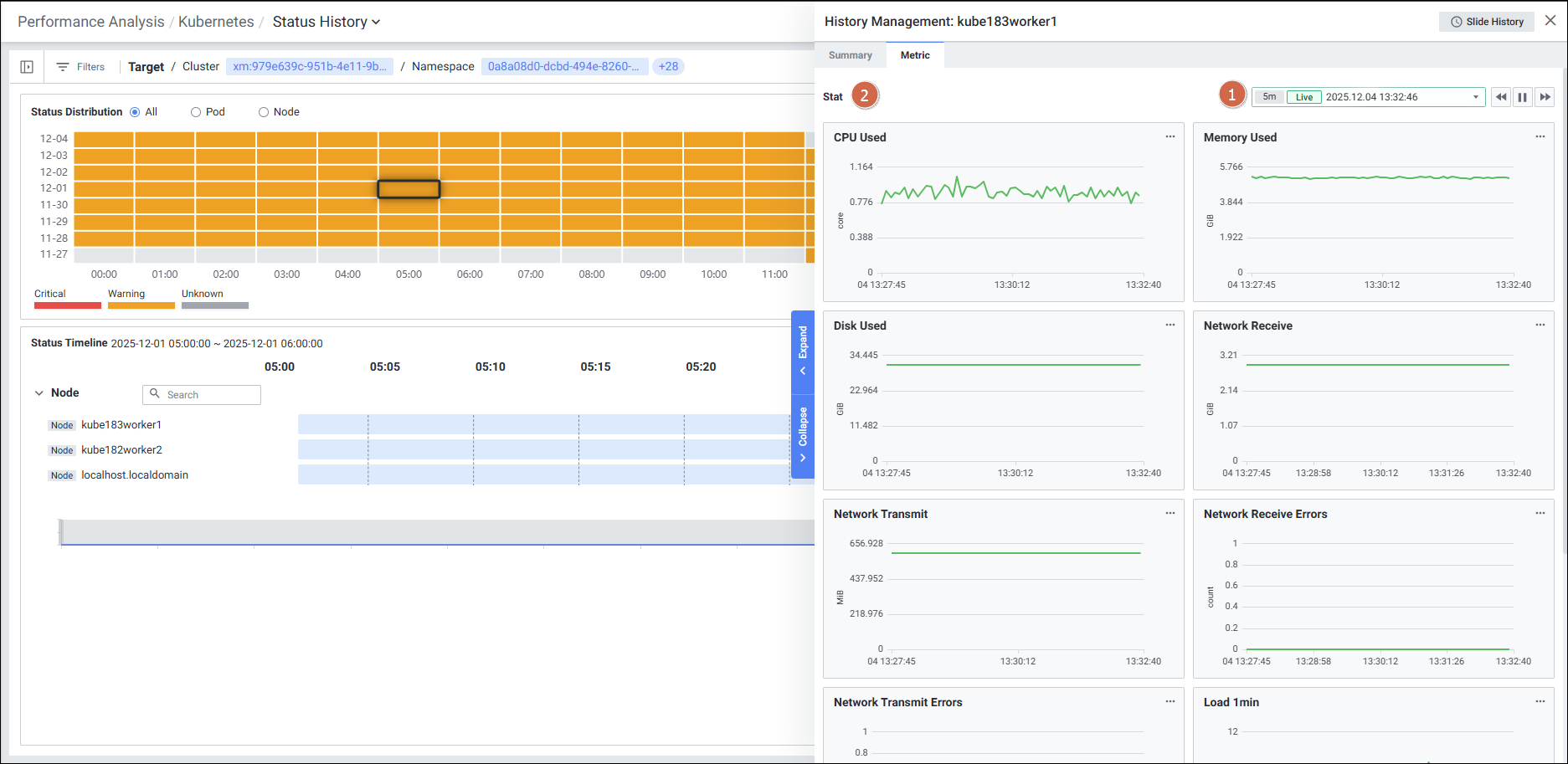Click the Slide History button

pyautogui.click(x=1486, y=22)
